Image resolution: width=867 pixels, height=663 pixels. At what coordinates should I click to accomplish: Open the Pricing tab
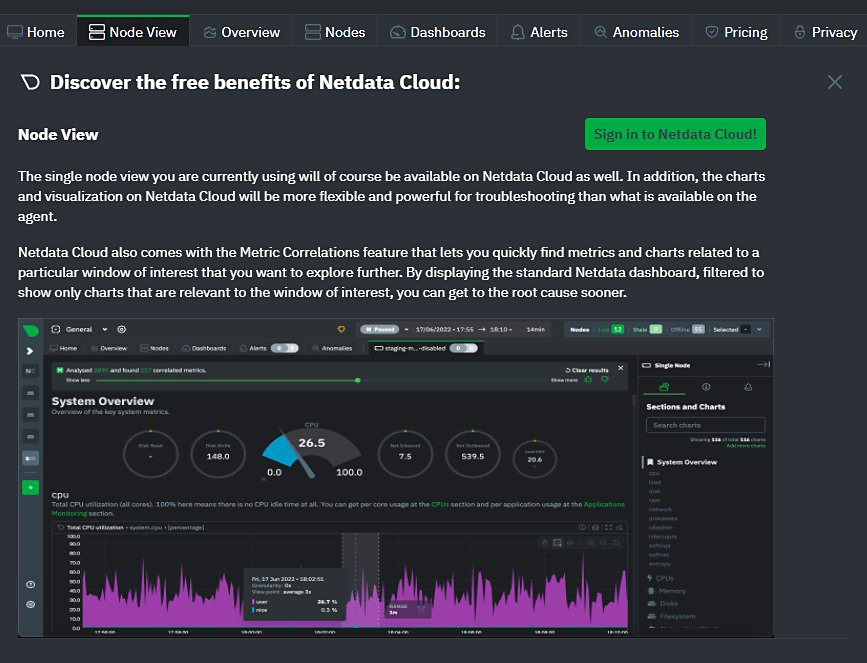(x=737, y=32)
